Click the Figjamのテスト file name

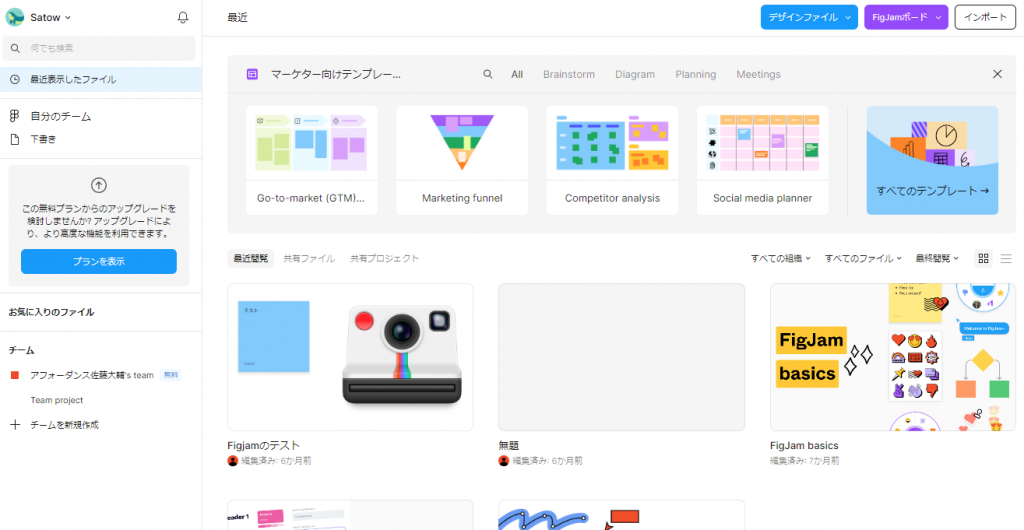click(x=263, y=446)
